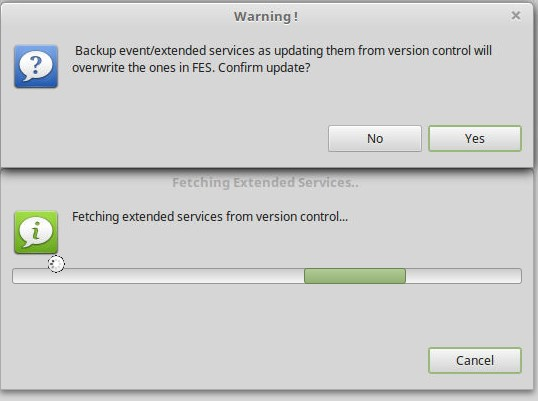Click the blue question mark bubble icon
The image size is (538, 401).
36,67
